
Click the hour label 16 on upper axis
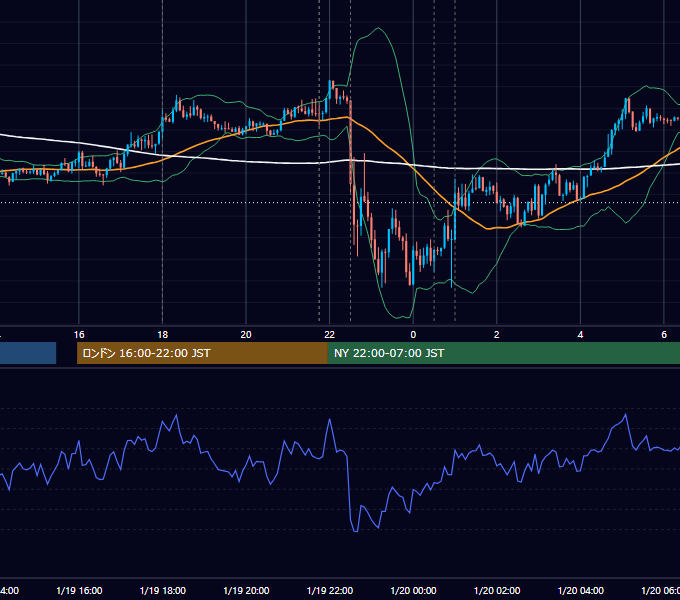pyautogui.click(x=79, y=335)
